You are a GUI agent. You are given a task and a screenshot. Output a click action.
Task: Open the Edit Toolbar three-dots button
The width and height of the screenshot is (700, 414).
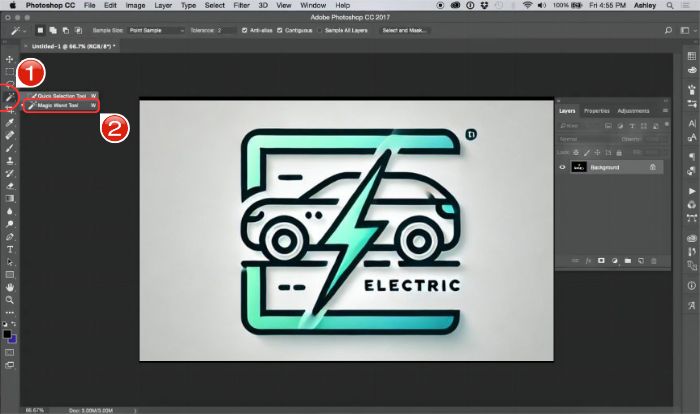click(9, 313)
